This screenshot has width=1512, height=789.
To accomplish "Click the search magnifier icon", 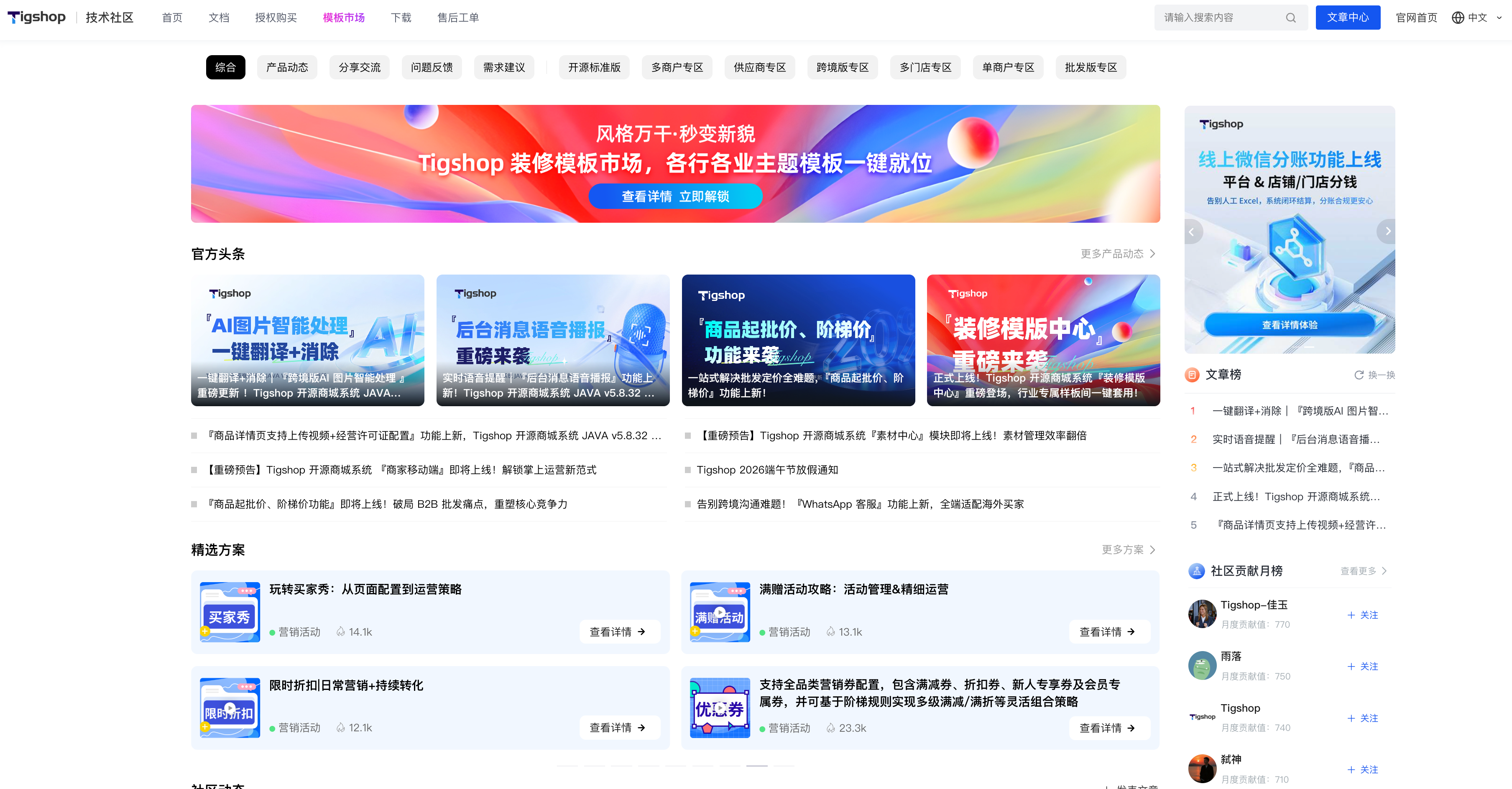I will 1290,18.
